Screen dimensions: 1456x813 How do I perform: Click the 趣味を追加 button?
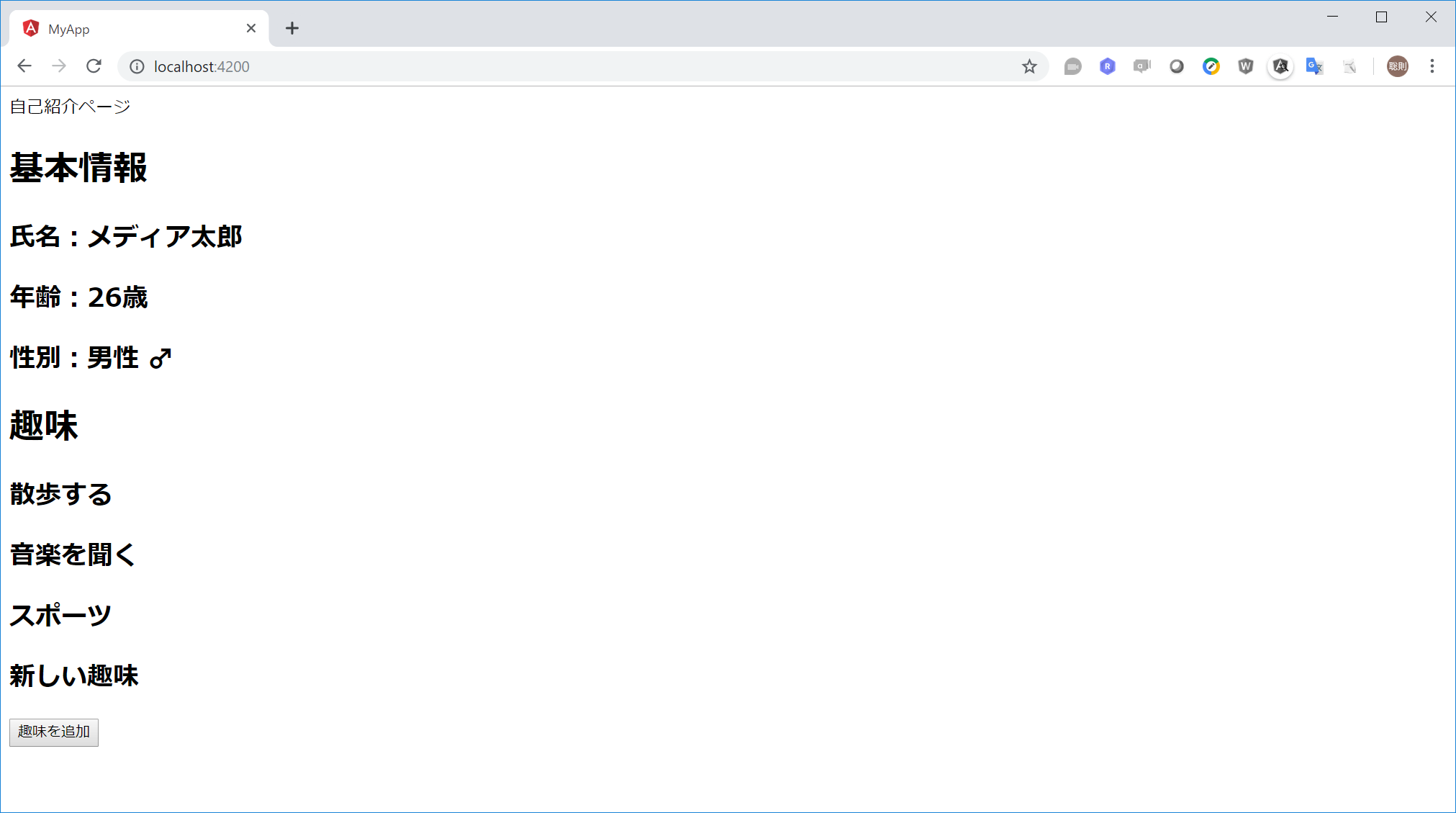pos(54,732)
